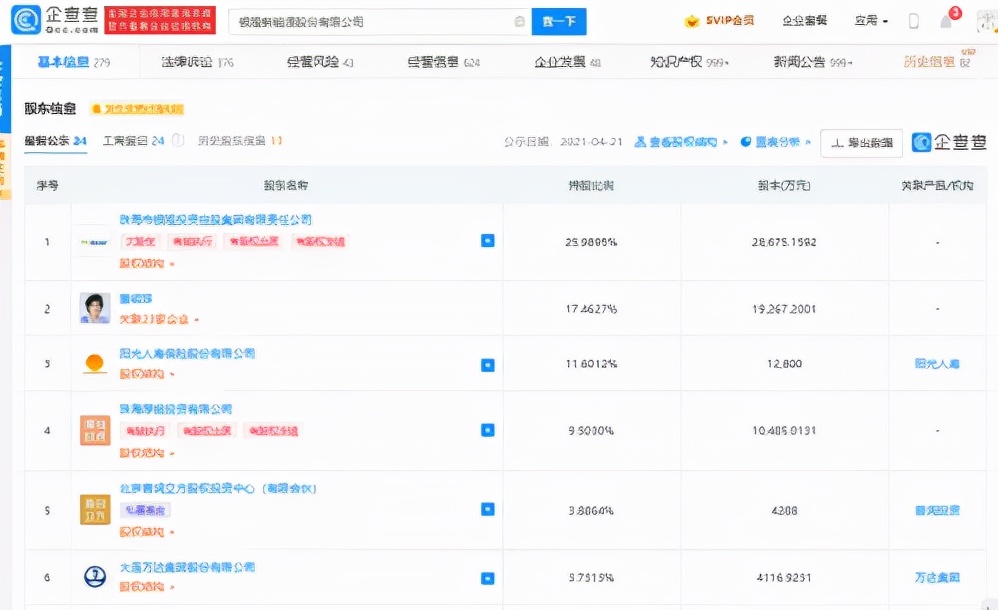Open the related brand link in row 5
Viewport: 998px width, 610px height.
click(937, 510)
